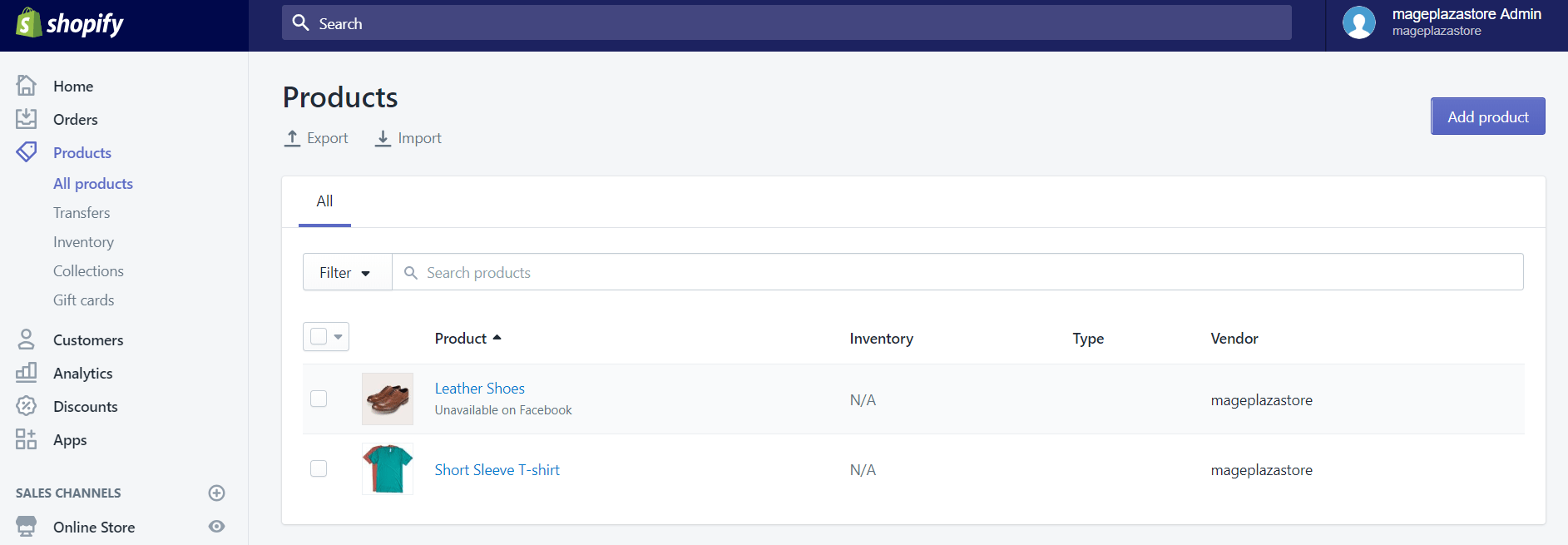Select Inventory submenu item
The image size is (1568, 545).
tap(83, 241)
